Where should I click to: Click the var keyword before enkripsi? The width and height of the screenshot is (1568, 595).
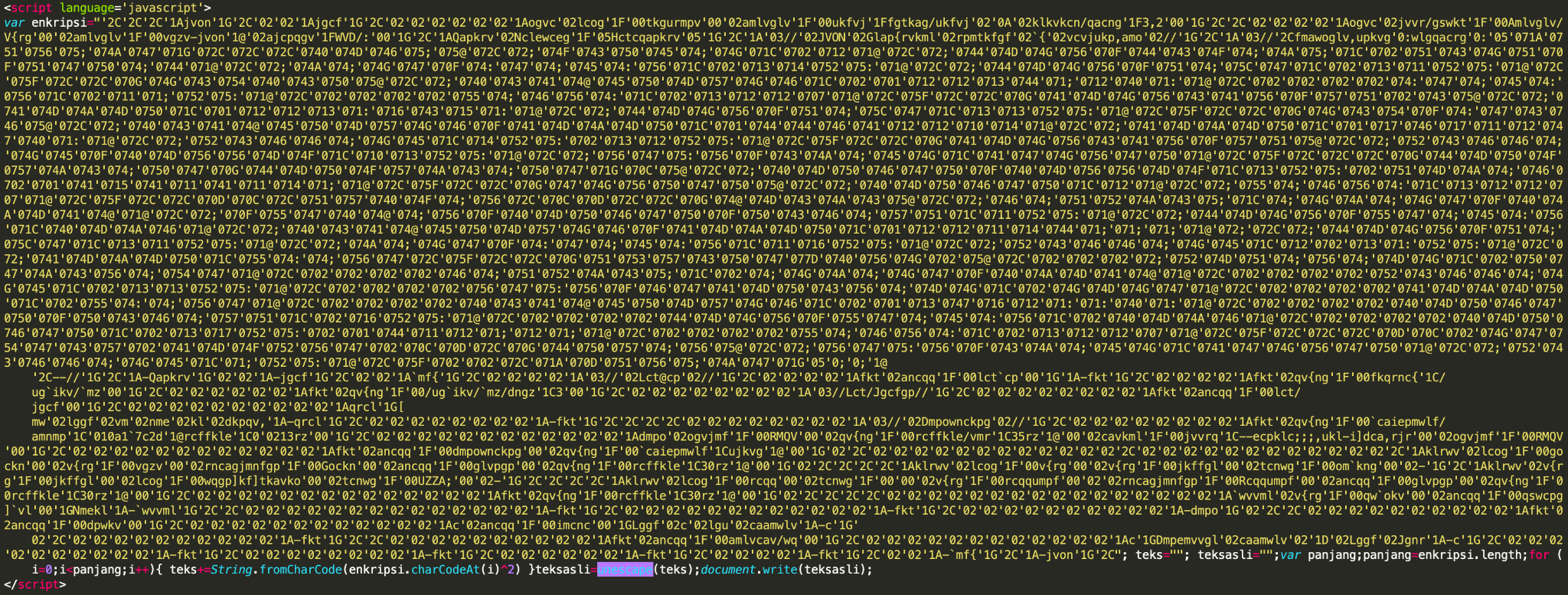point(14,23)
